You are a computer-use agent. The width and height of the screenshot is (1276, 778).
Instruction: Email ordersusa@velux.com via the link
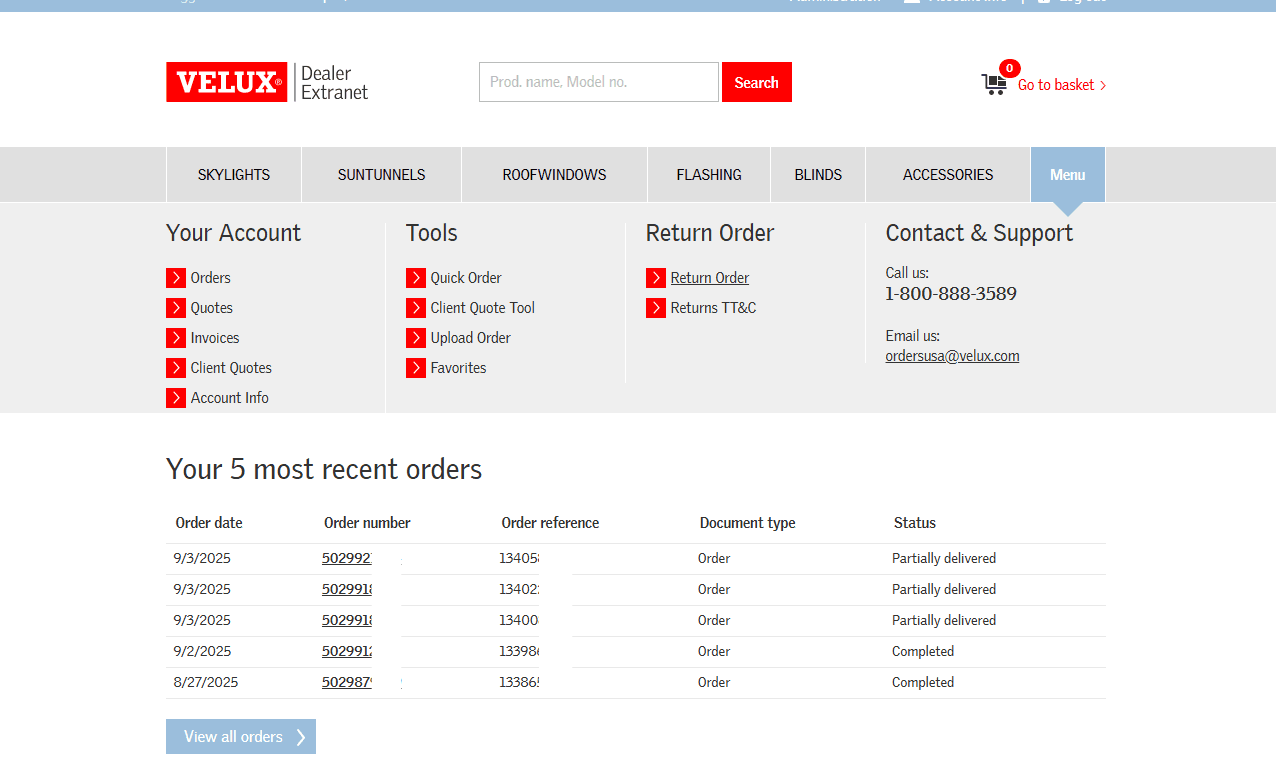click(x=953, y=356)
